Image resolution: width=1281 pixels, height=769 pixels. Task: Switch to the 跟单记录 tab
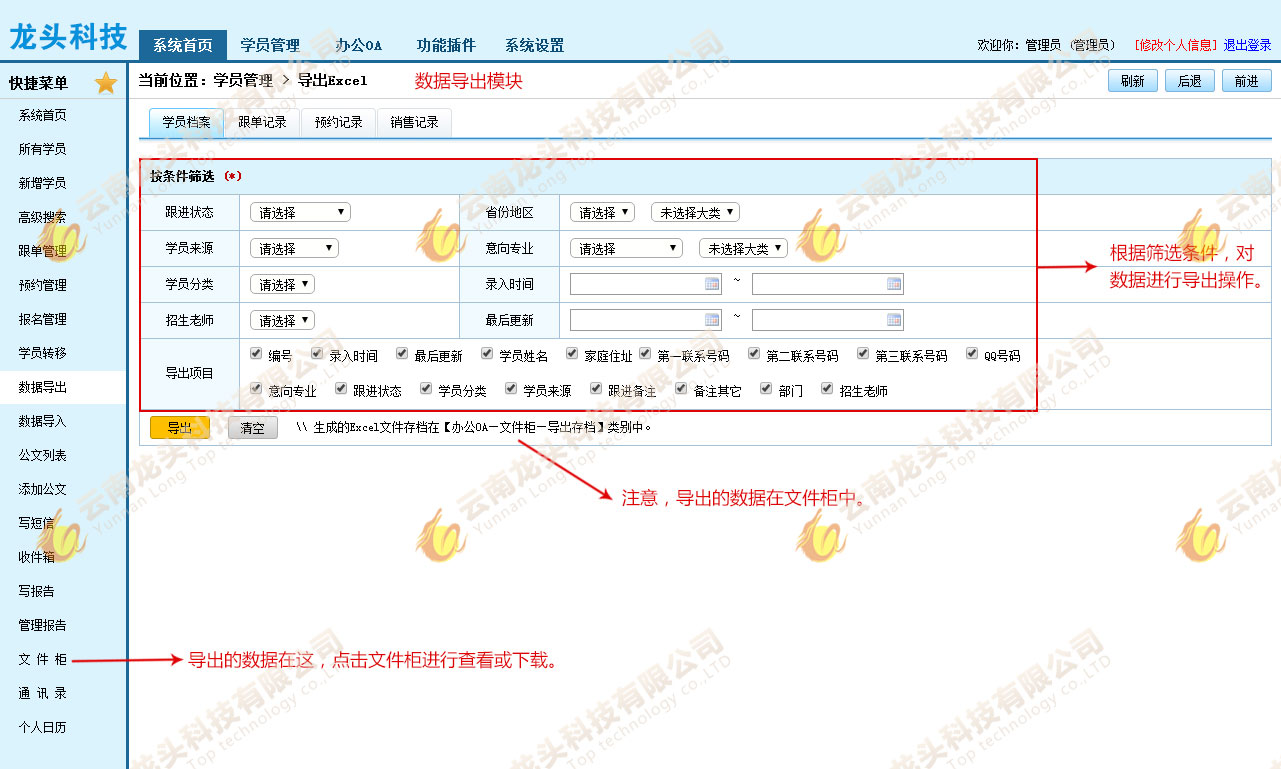[x=262, y=122]
